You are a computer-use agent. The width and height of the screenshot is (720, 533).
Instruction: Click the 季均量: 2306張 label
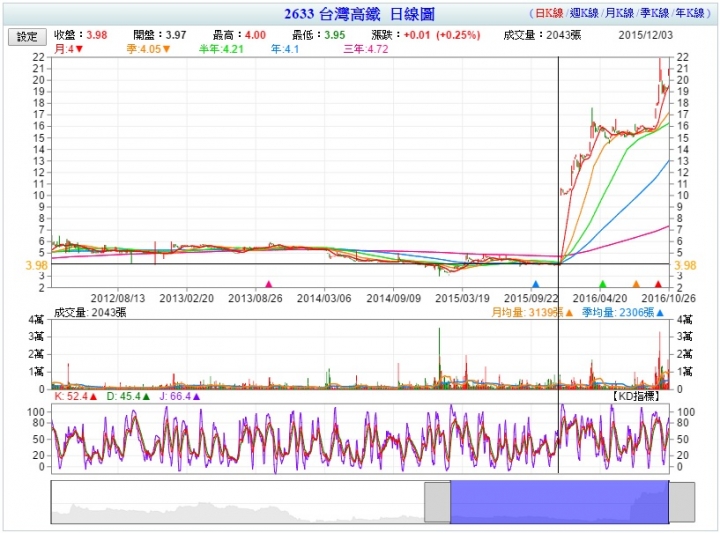(x=623, y=313)
